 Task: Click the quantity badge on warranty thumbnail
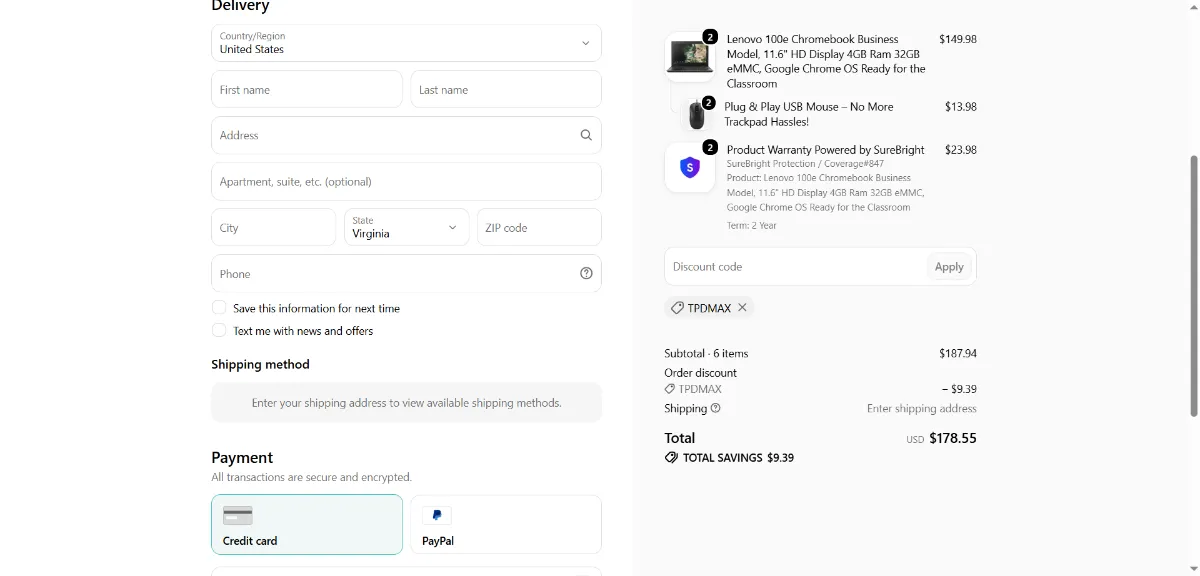(x=710, y=148)
